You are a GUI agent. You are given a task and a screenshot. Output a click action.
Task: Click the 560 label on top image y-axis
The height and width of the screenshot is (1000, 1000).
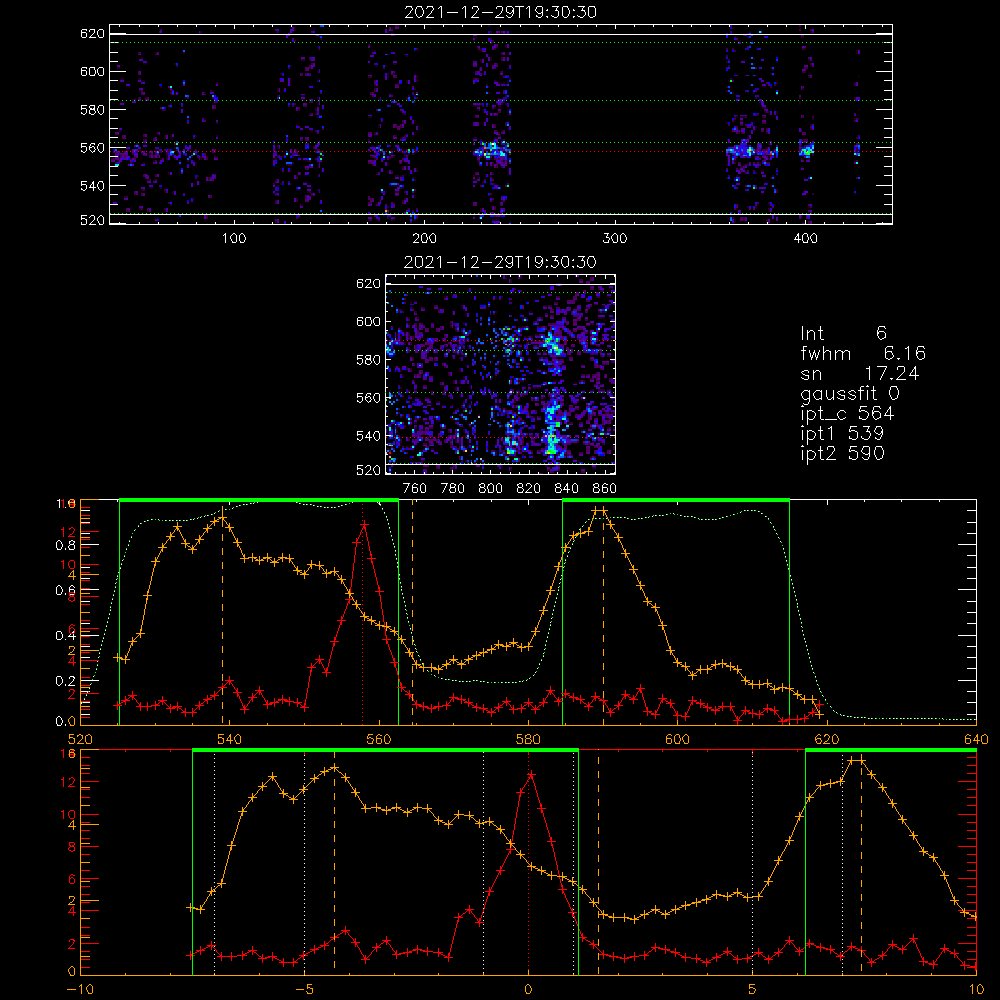(x=92, y=148)
